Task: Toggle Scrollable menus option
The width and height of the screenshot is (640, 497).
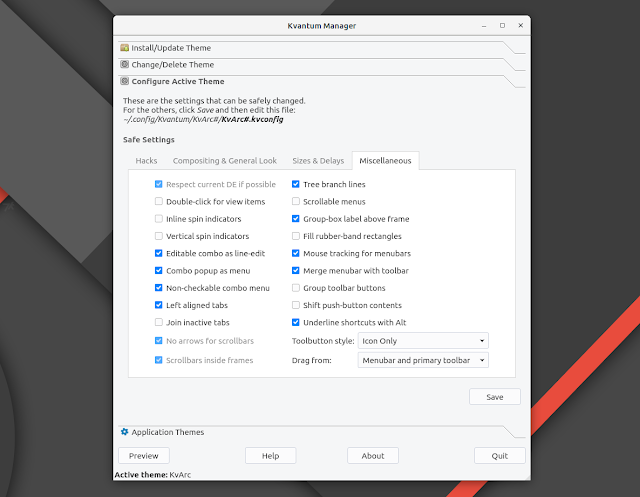Action: 295,202
